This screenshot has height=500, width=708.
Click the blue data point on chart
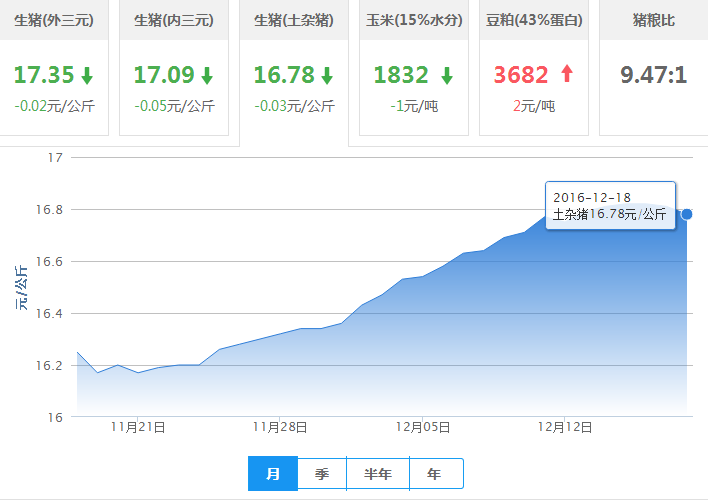coord(687,214)
